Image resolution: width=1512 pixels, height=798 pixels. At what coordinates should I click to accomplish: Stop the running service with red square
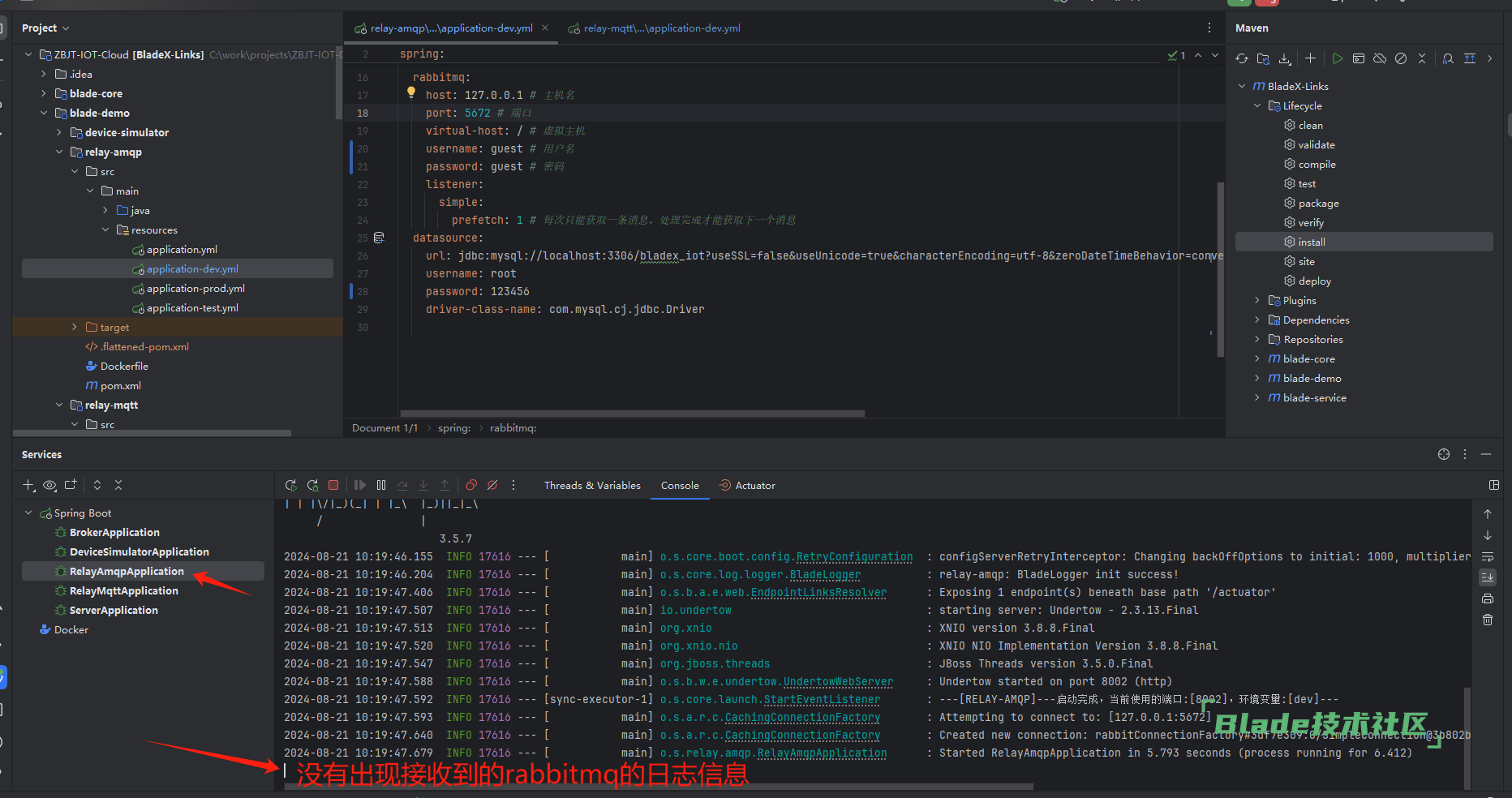point(333,485)
